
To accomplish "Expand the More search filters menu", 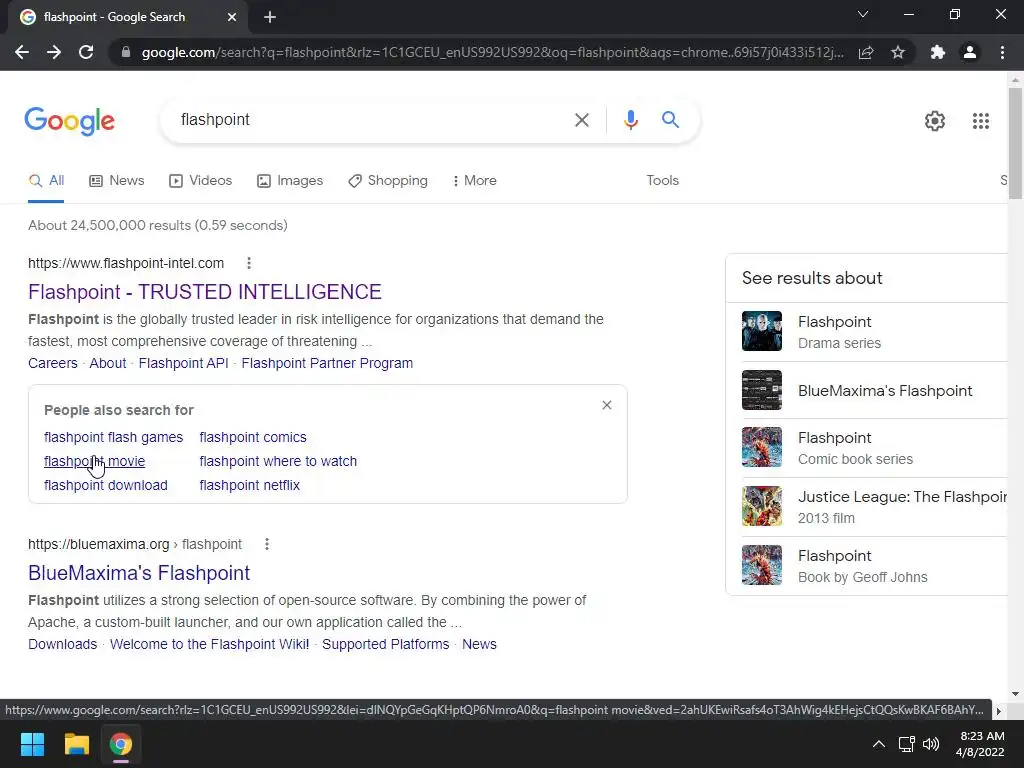I will [x=474, y=180].
